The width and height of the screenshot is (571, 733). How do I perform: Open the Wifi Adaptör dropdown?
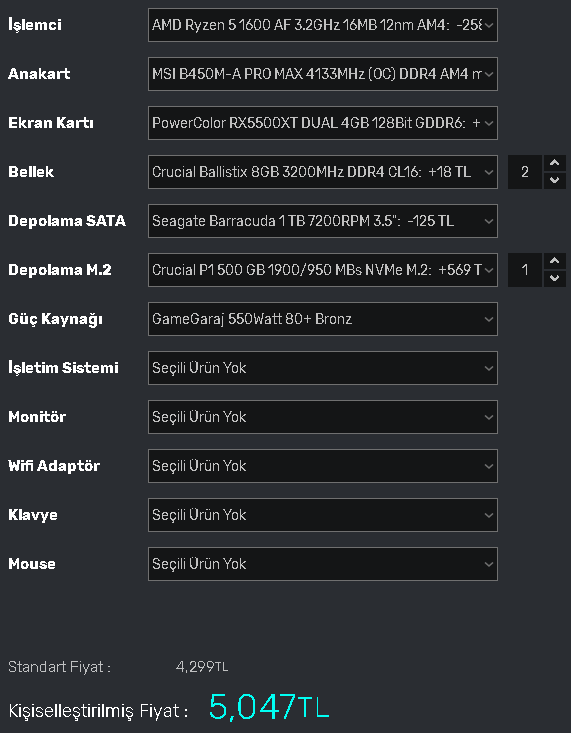[323, 466]
